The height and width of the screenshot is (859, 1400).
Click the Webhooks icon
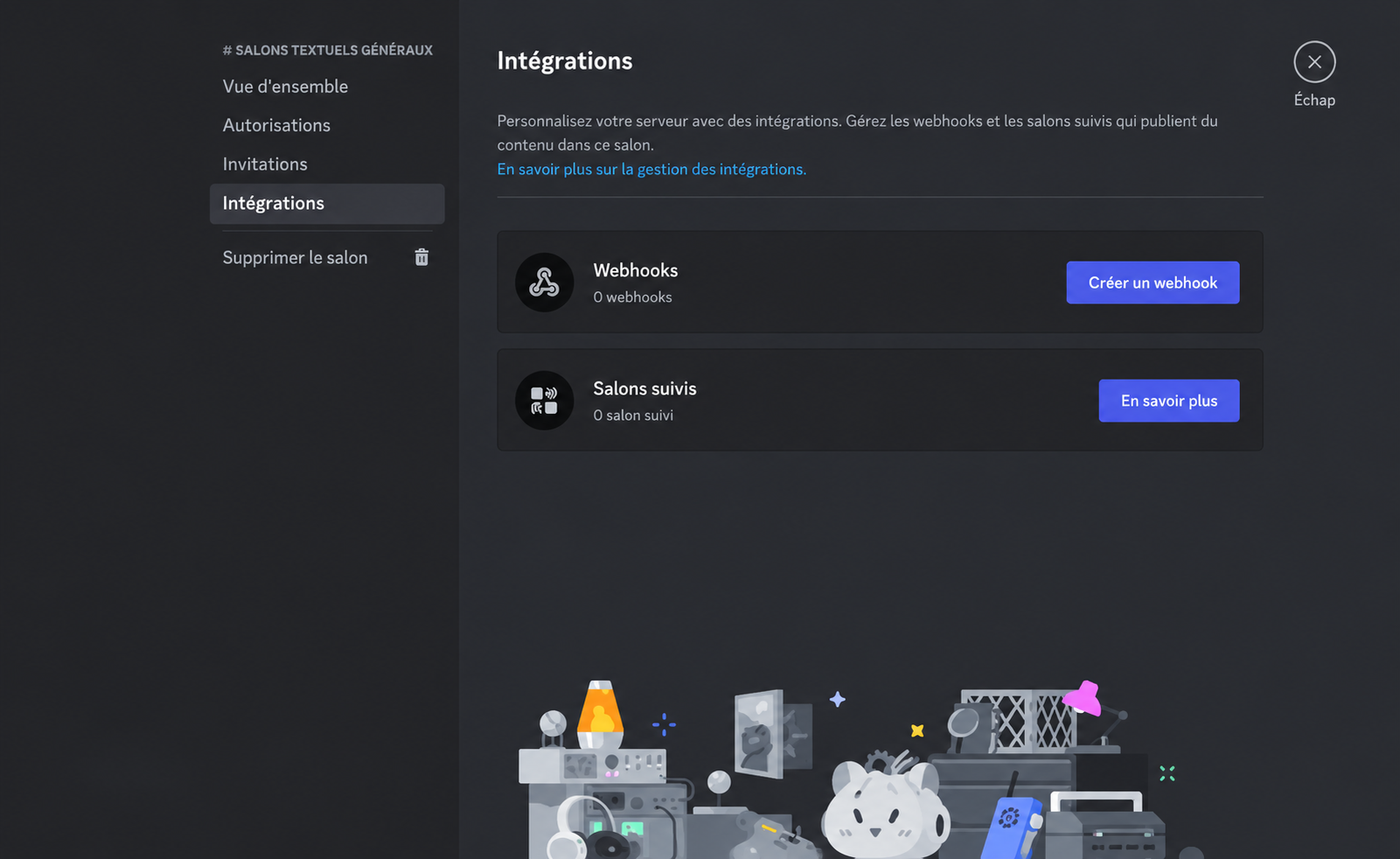544,283
